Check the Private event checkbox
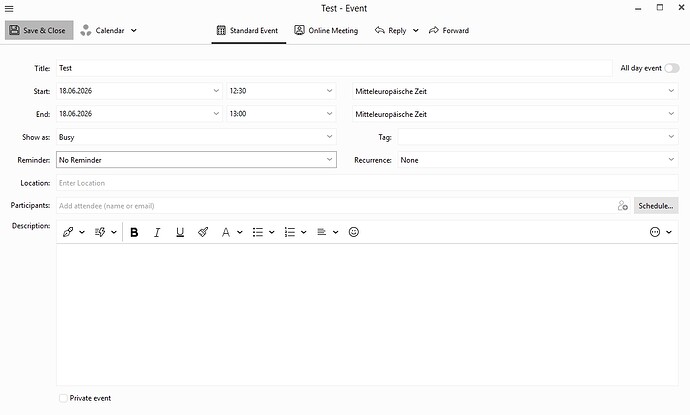The height and width of the screenshot is (415, 690). [63, 398]
